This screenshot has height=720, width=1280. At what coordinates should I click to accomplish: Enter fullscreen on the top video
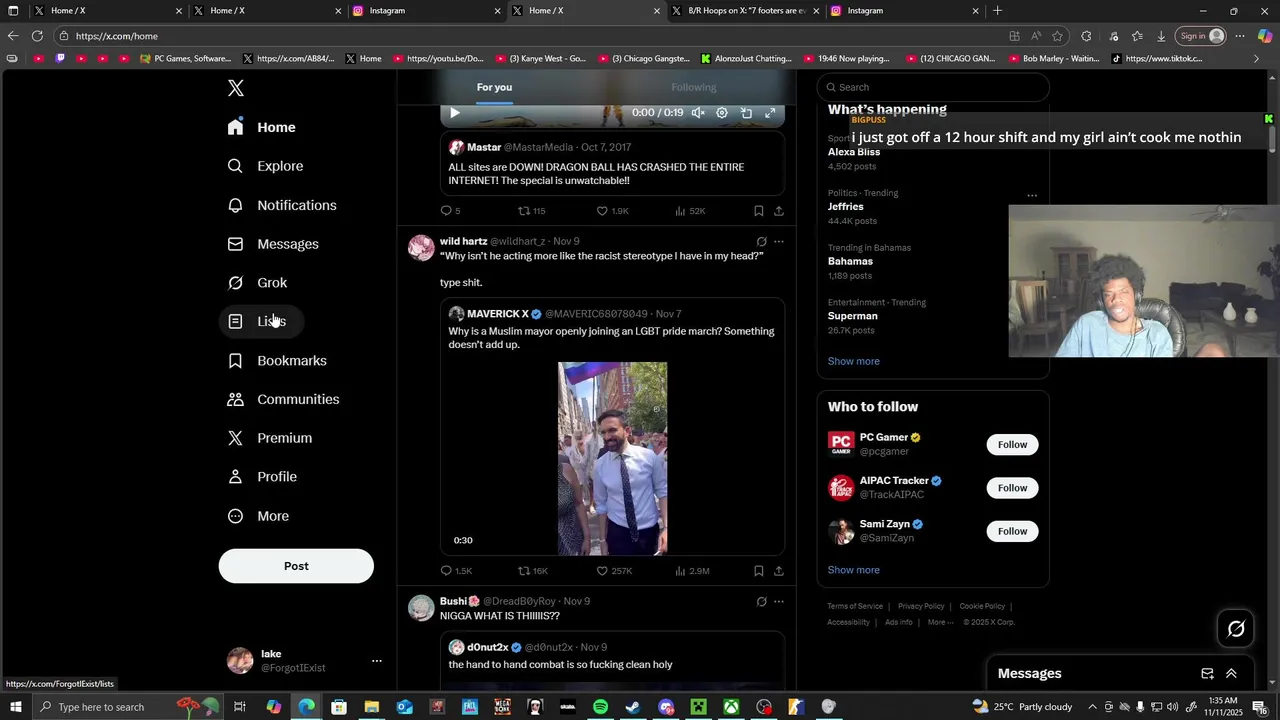(x=770, y=113)
